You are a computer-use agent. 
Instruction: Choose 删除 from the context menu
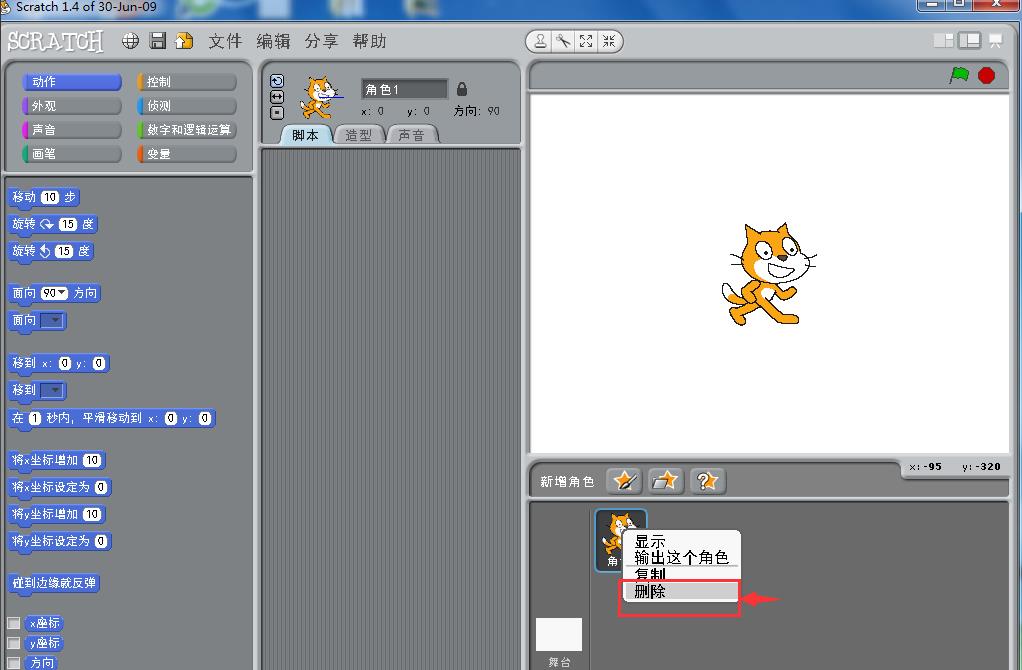tap(679, 592)
